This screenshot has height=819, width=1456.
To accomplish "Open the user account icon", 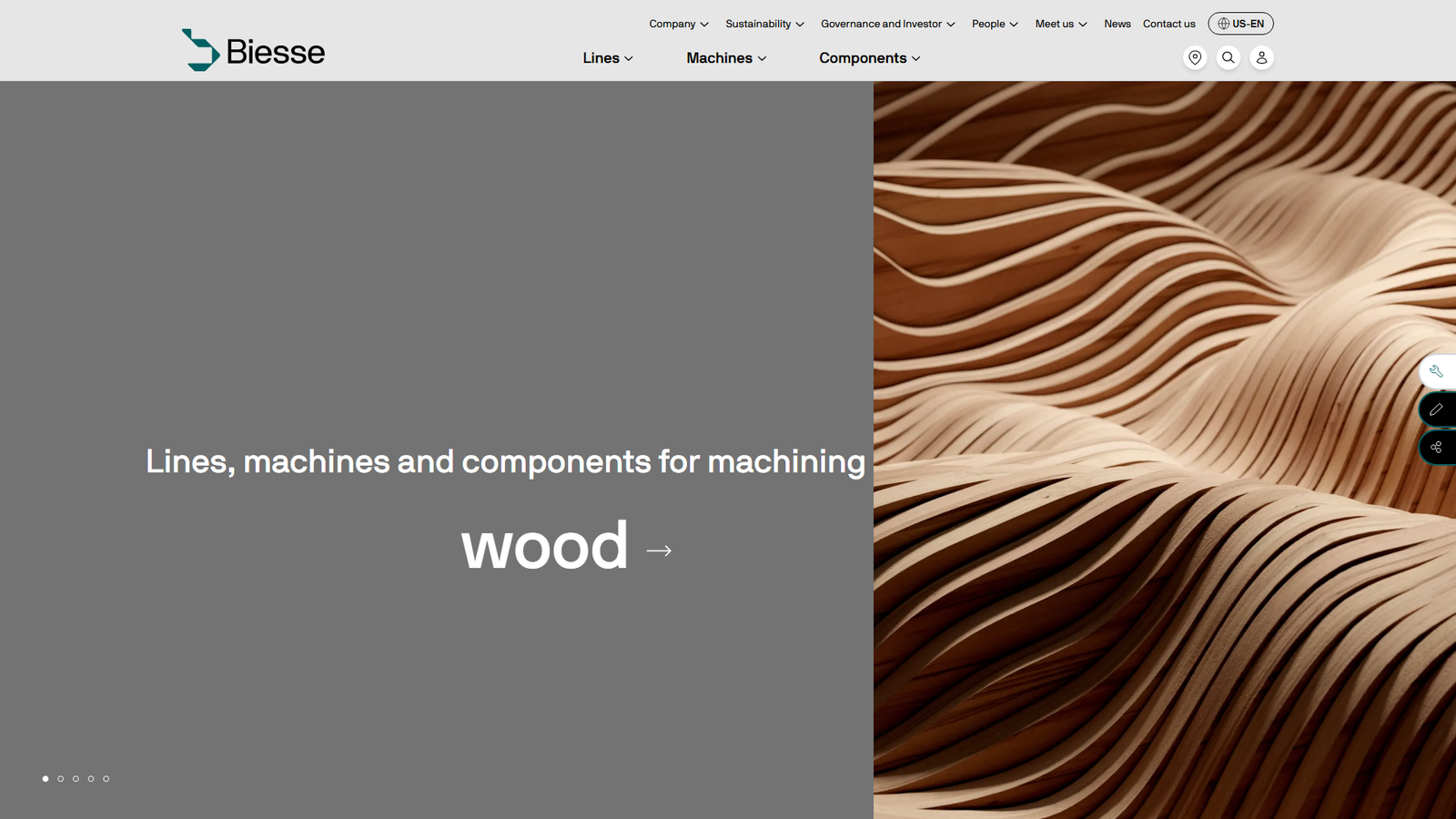I will [x=1261, y=57].
